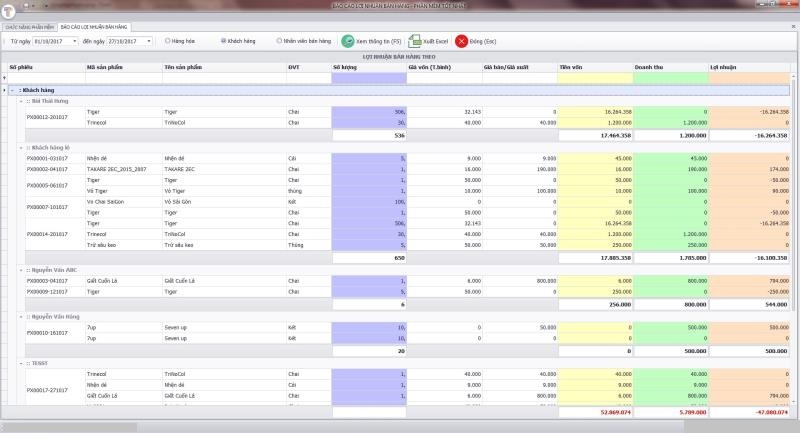Click the 'Xuất Excel' button label
Viewport: 800px width, 433px height.
pyautogui.click(x=436, y=42)
